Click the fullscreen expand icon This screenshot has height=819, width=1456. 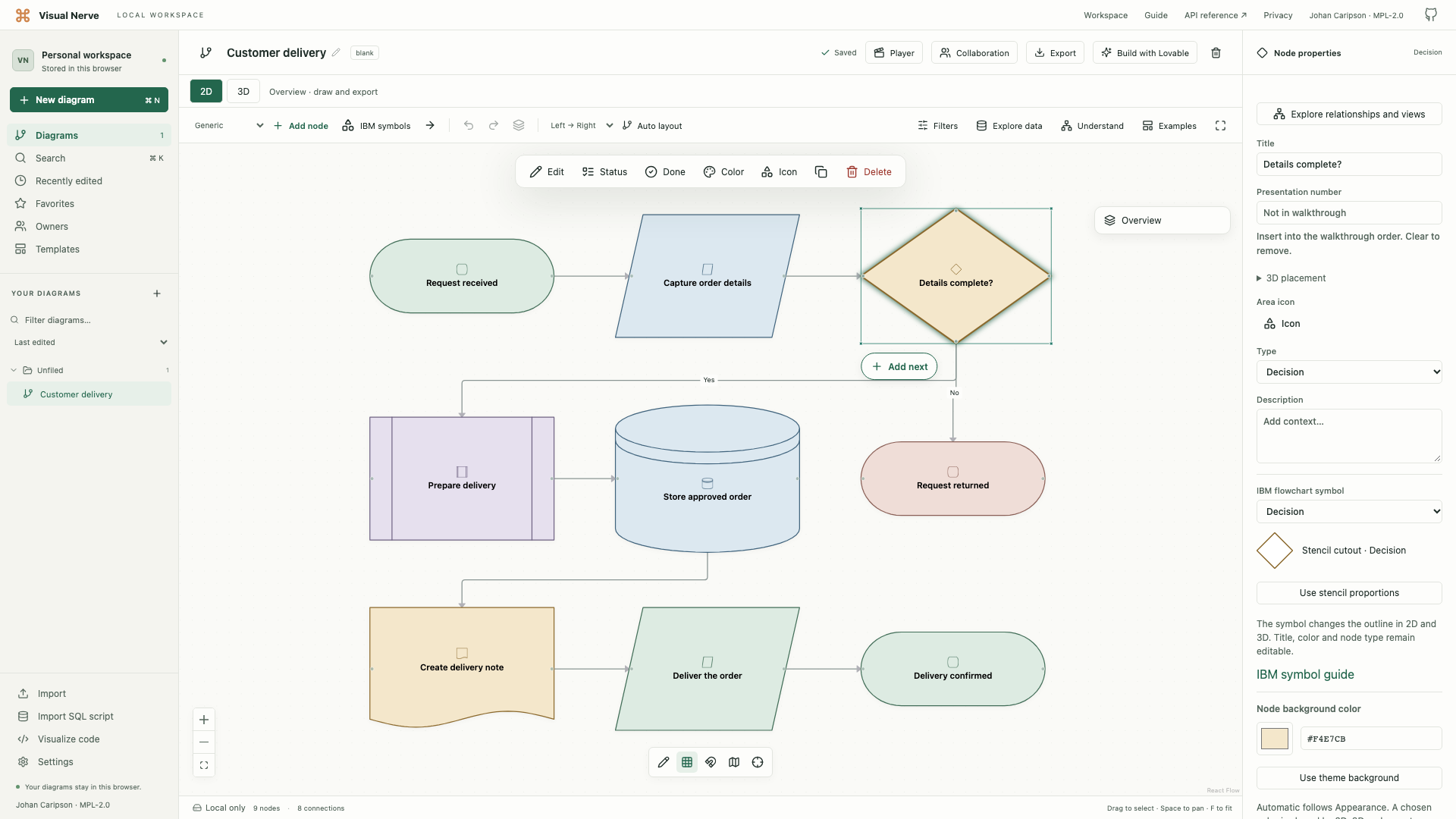click(x=1220, y=126)
